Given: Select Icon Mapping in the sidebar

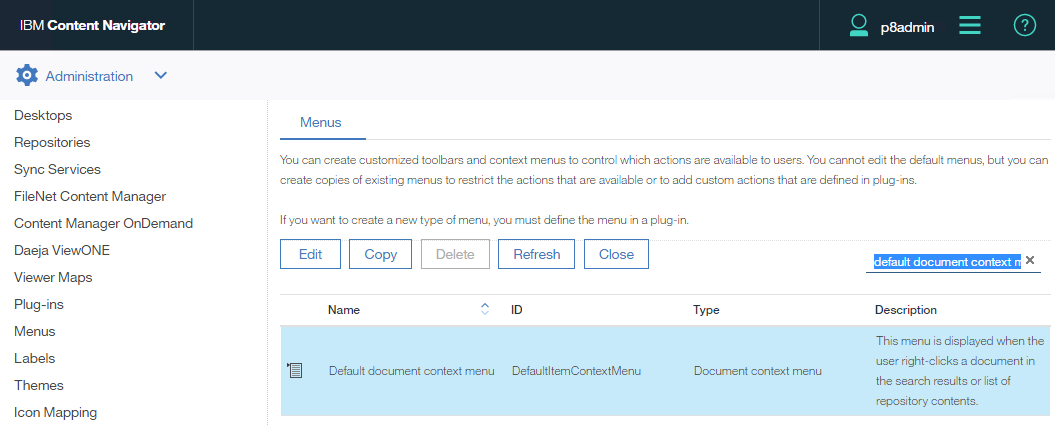Looking at the screenshot, I should tap(55, 412).
